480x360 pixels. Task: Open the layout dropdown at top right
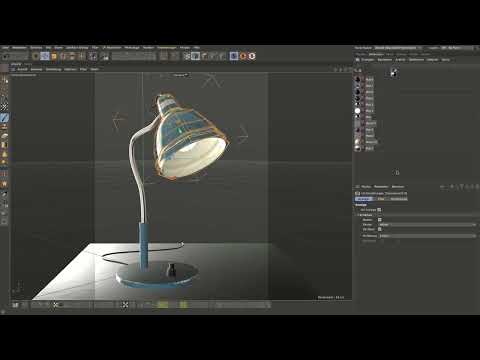(456, 48)
